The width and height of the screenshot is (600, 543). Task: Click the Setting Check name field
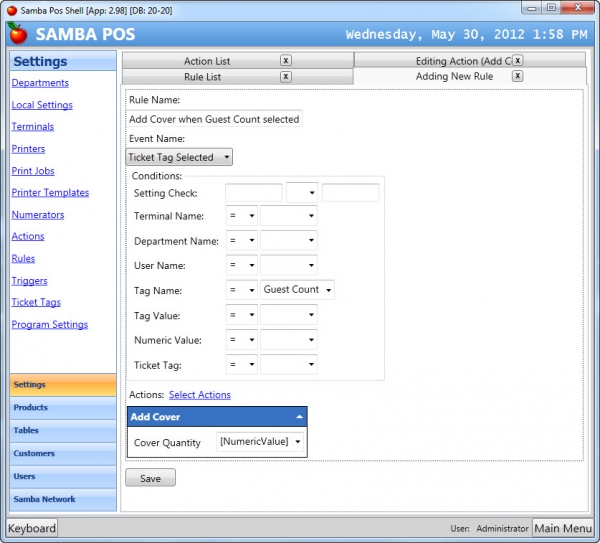pos(254,192)
